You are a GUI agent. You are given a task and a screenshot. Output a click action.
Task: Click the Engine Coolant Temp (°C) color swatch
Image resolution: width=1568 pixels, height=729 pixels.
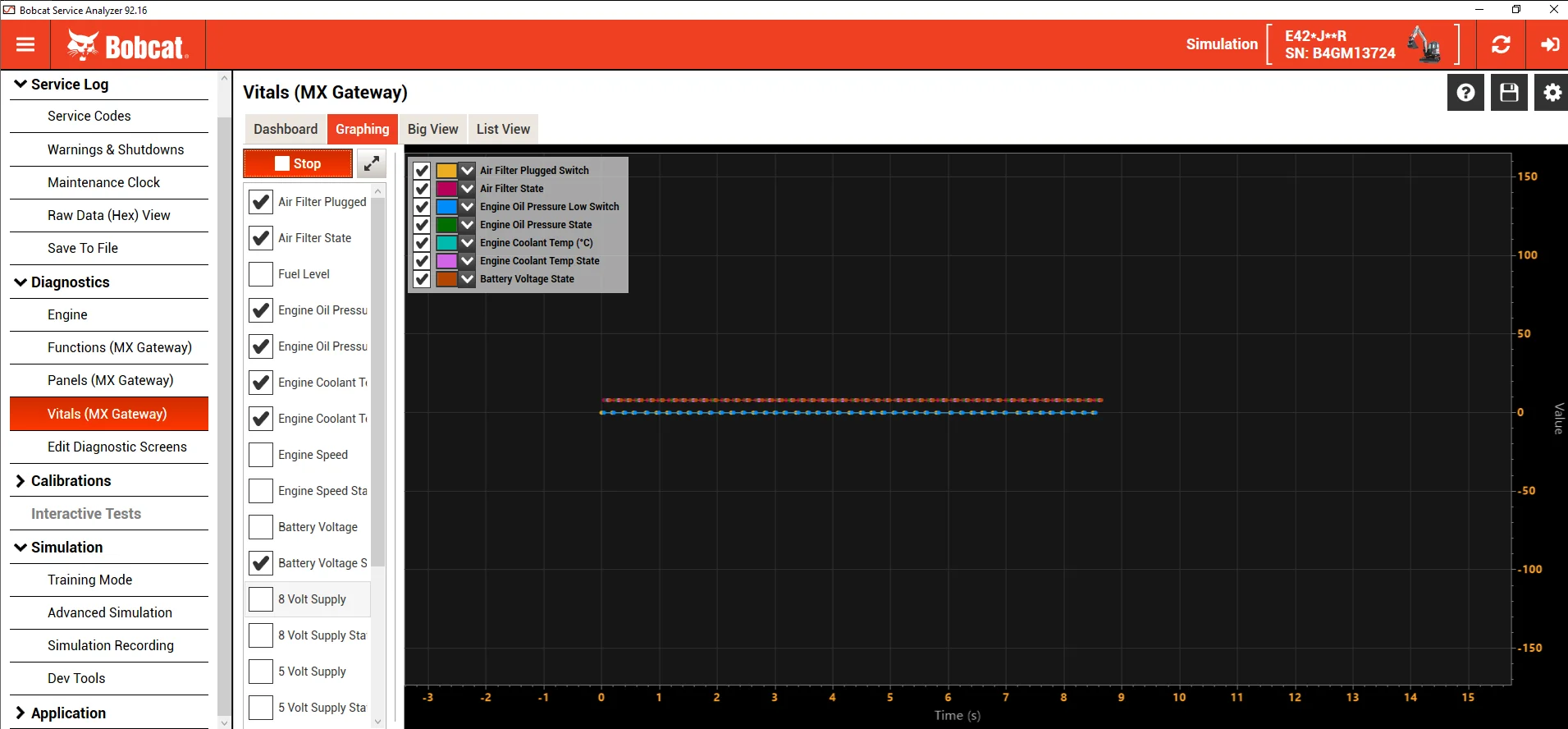(x=446, y=243)
